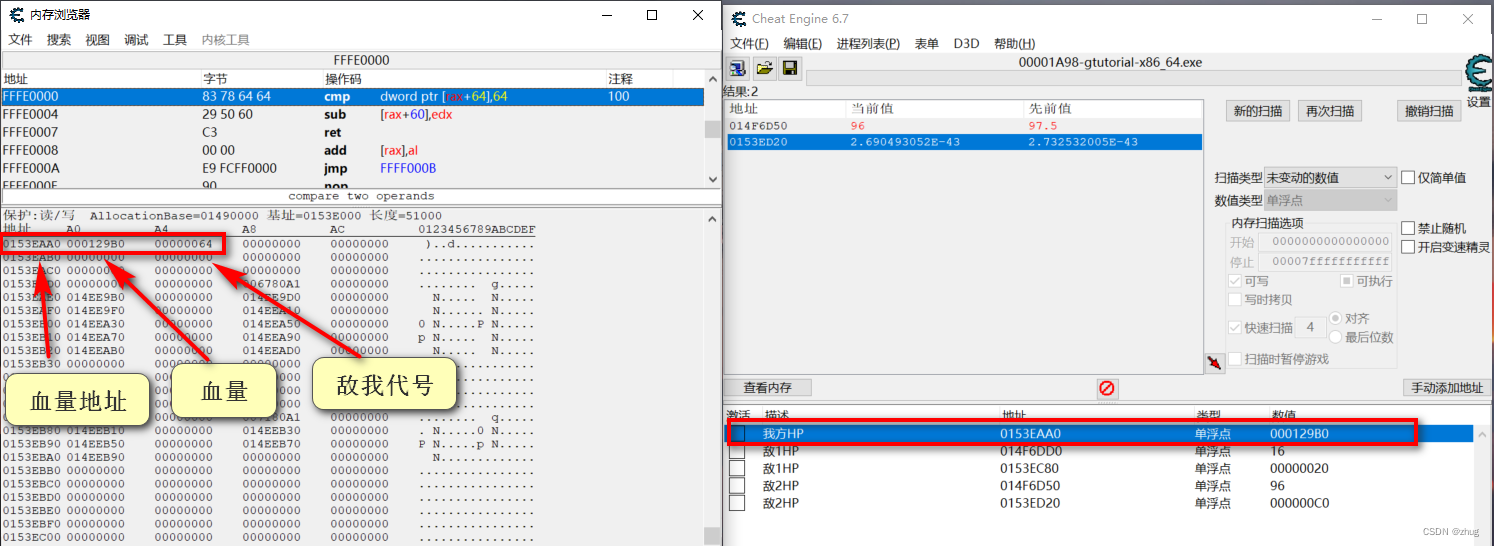Open 进程列表(P) menu
The image size is (1494, 546).
coord(868,44)
